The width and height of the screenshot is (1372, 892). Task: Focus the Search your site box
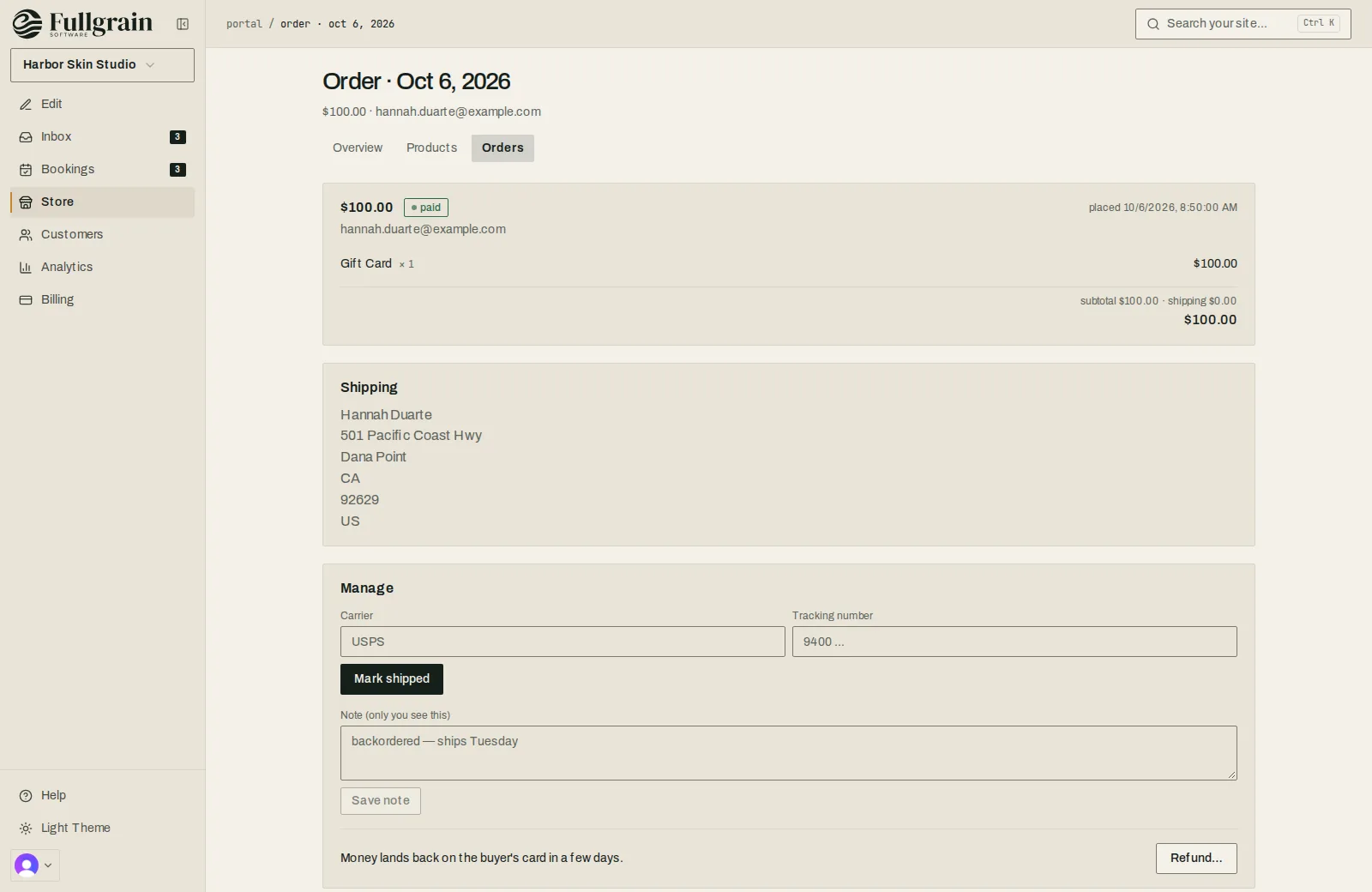pyautogui.click(x=1243, y=24)
